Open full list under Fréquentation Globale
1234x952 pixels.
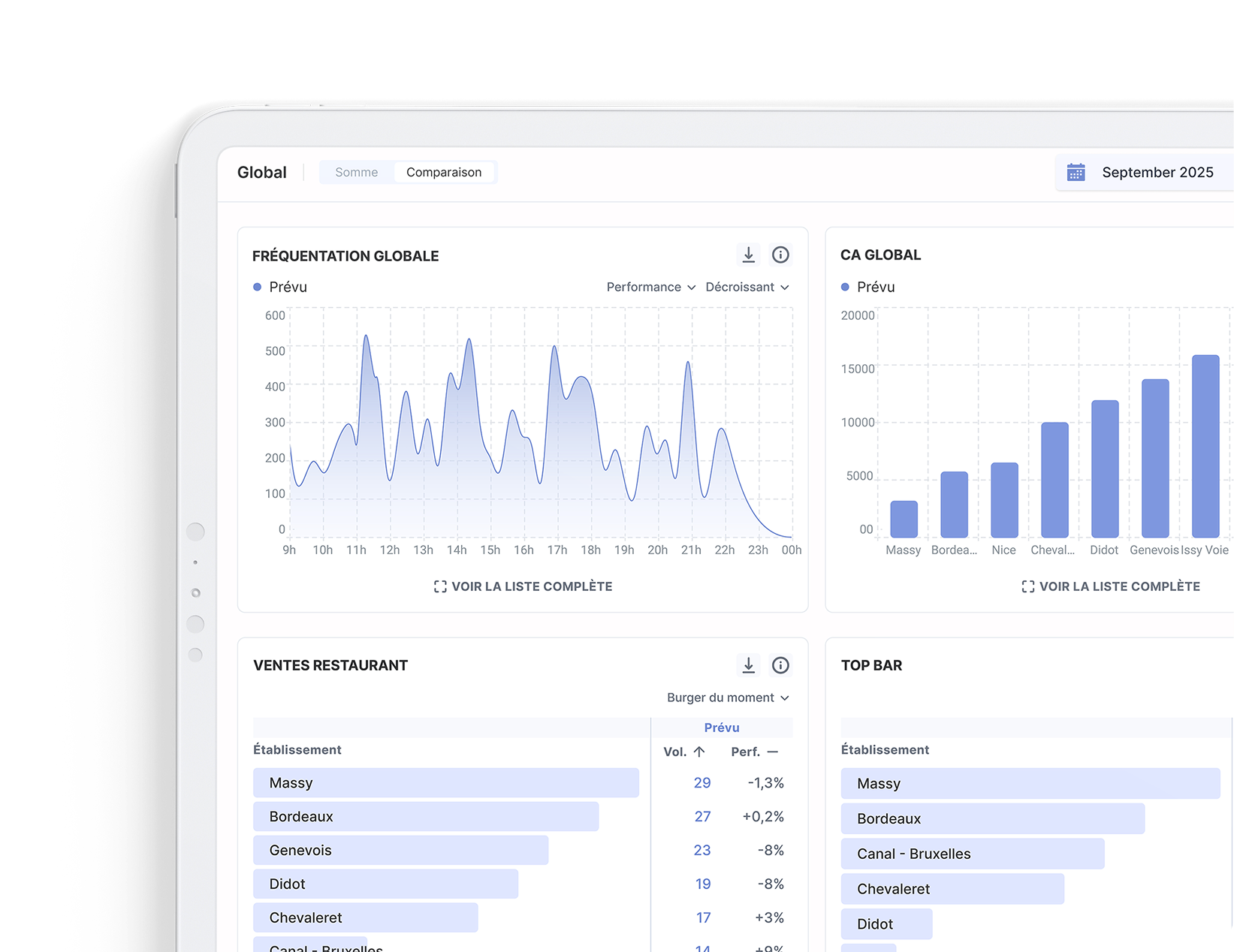(523, 586)
